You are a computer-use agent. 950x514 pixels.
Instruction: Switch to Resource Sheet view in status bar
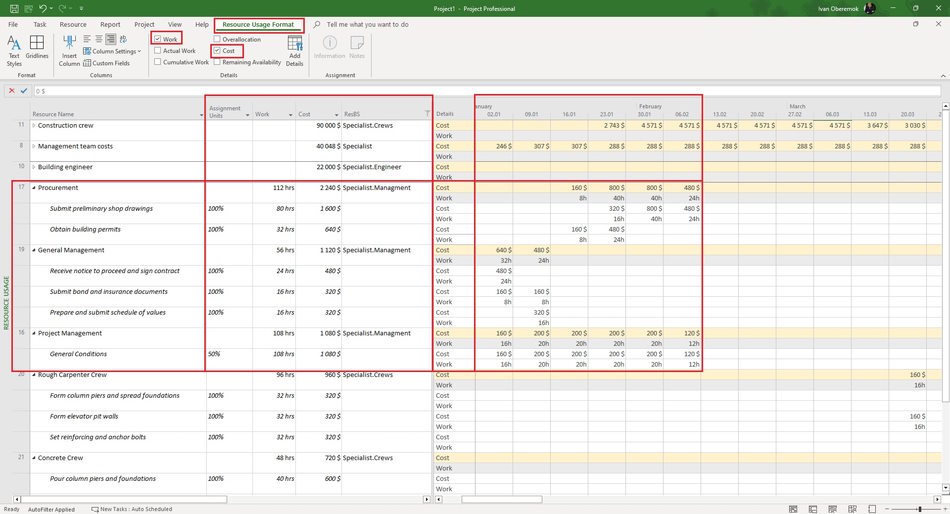tap(852, 509)
